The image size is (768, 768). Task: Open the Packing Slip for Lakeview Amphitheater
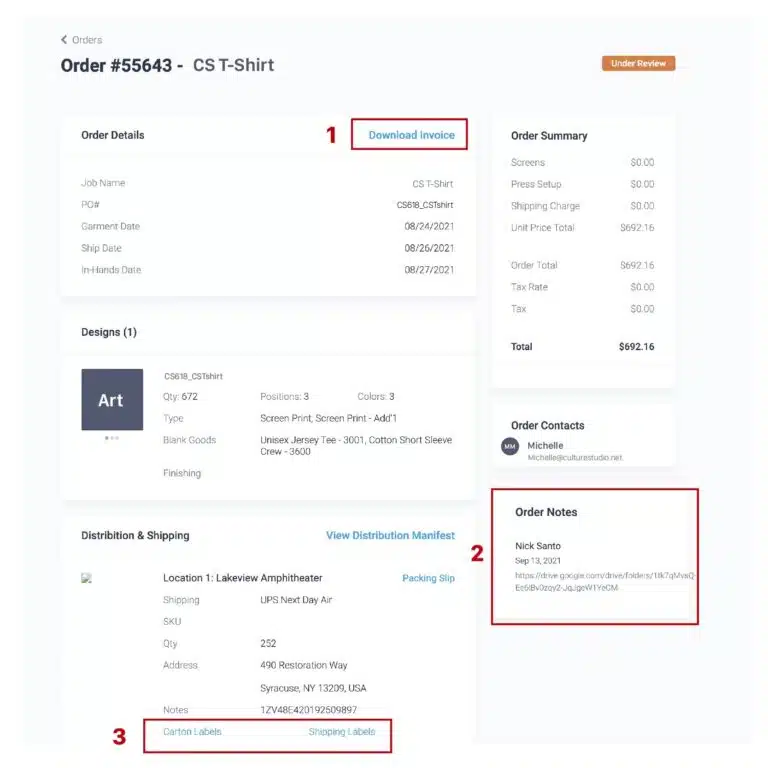428,578
